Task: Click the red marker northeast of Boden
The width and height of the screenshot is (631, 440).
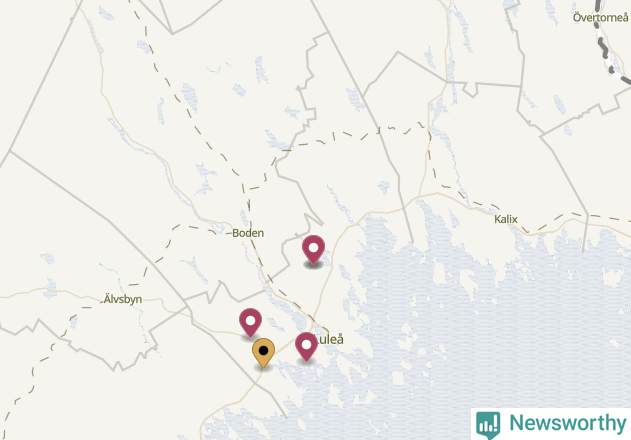Action: 313,250
